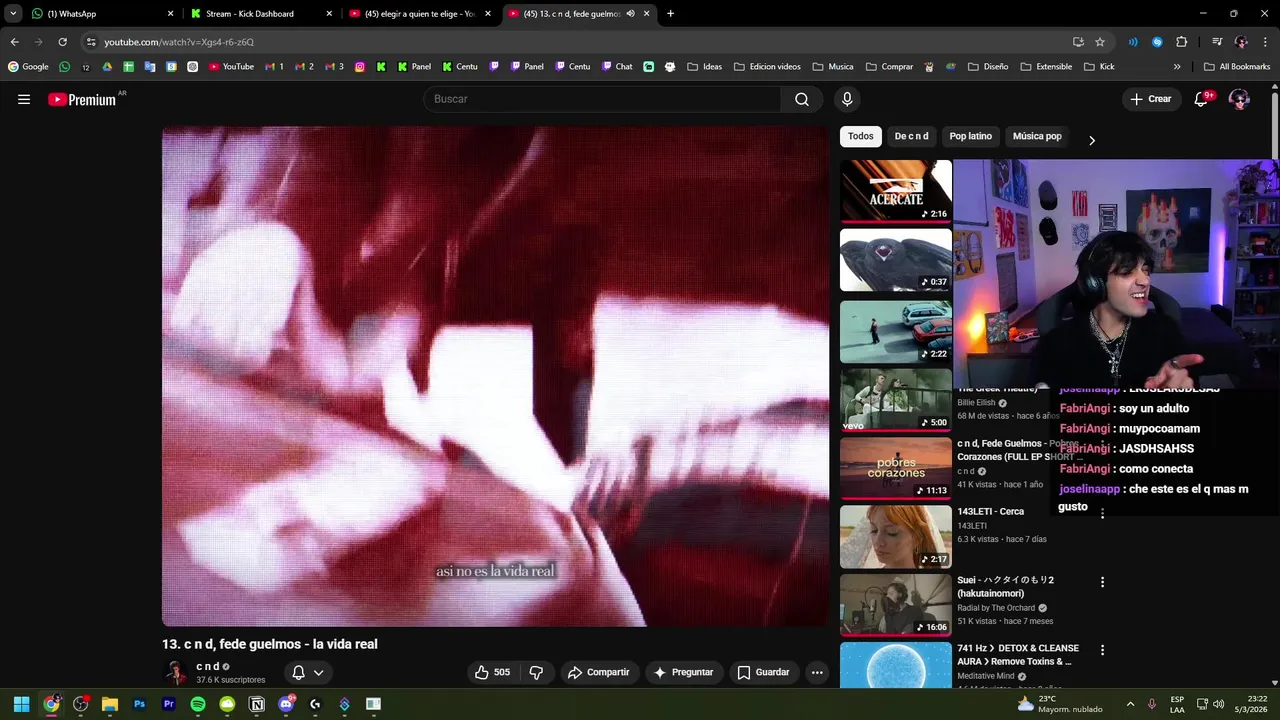Select the Música pop filter chip
This screenshot has width=1280, height=720.
pos(1037,136)
